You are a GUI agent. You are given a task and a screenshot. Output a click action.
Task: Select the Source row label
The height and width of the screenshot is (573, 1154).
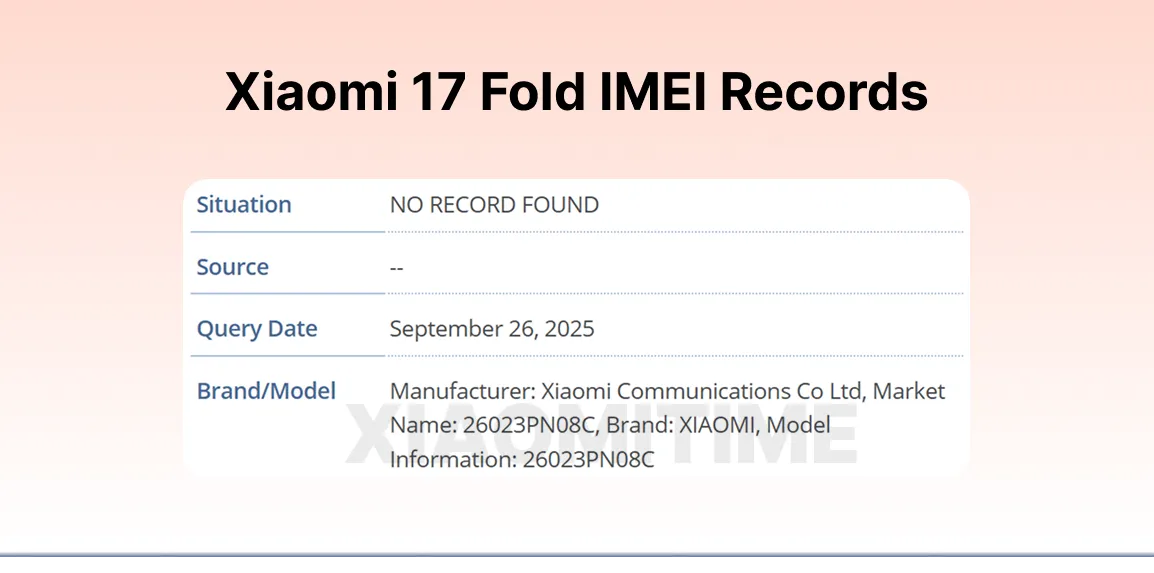(x=232, y=267)
